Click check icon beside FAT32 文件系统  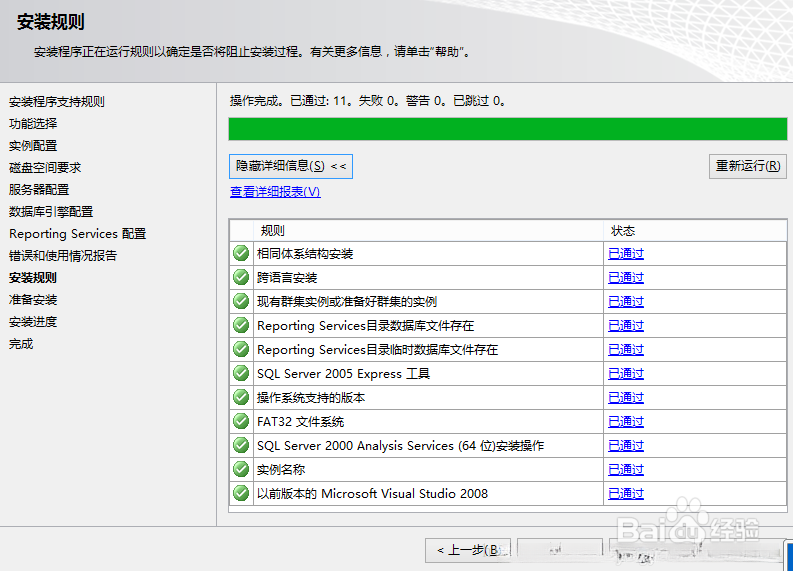pos(241,421)
